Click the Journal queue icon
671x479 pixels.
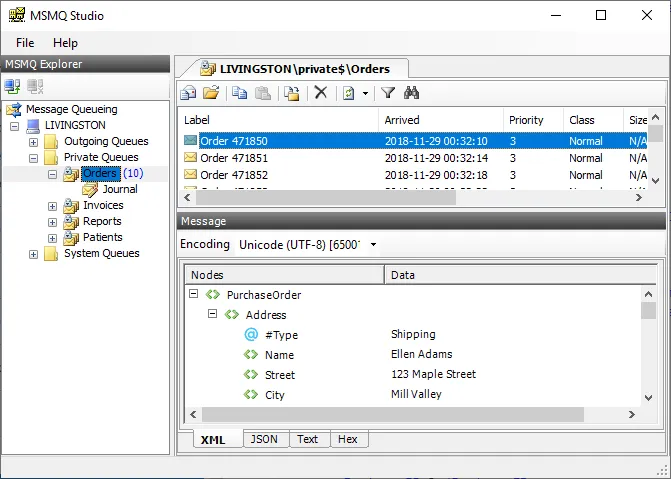(x=90, y=190)
